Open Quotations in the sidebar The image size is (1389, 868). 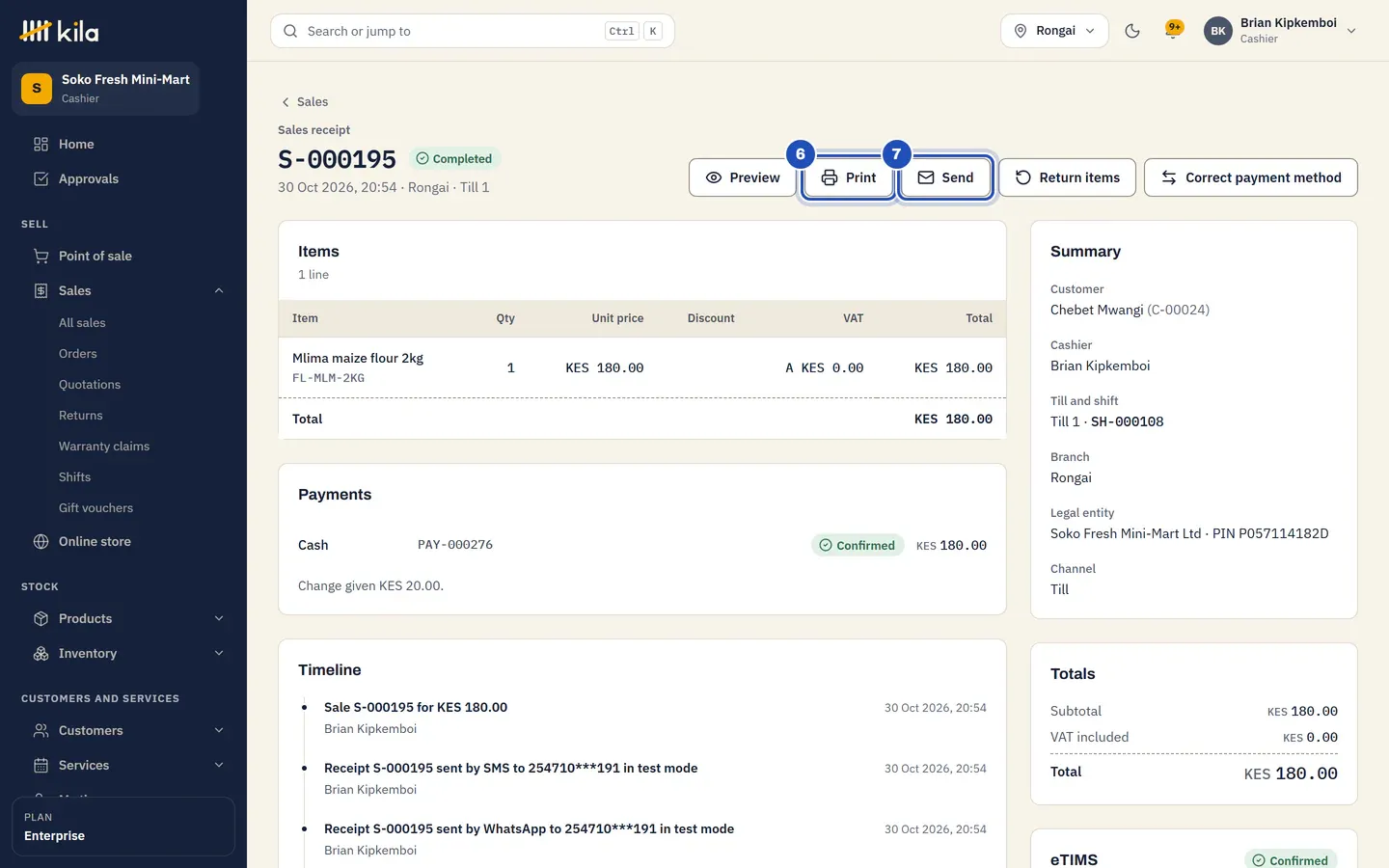tap(90, 385)
